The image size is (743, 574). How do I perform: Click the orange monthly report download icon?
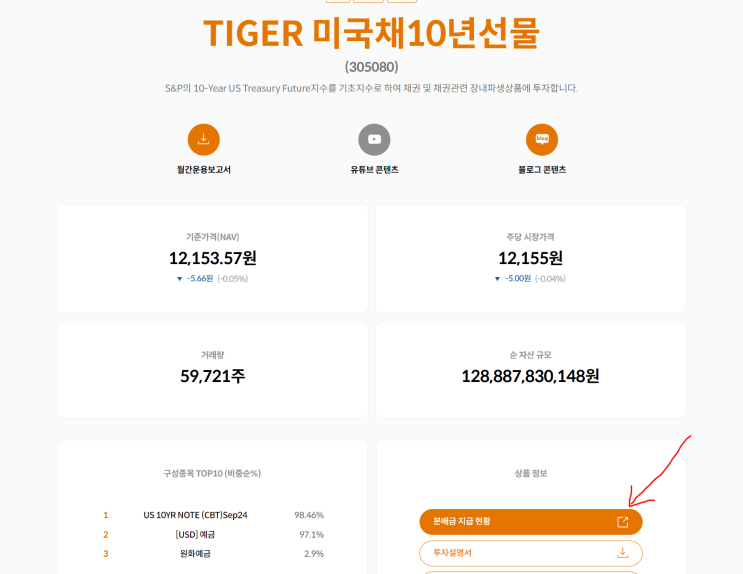(203, 139)
